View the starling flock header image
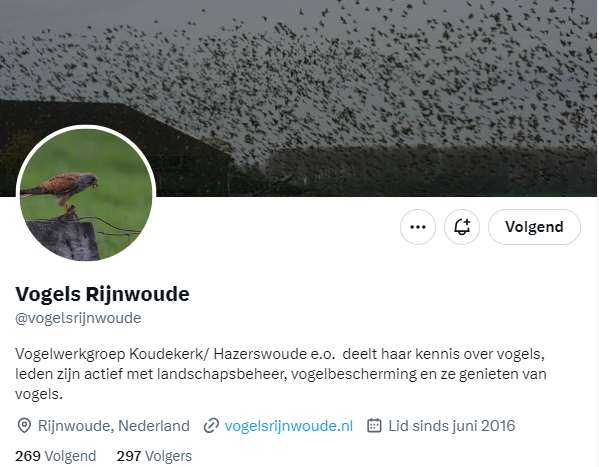This screenshot has width=599, height=467. pyautogui.click(x=300, y=98)
